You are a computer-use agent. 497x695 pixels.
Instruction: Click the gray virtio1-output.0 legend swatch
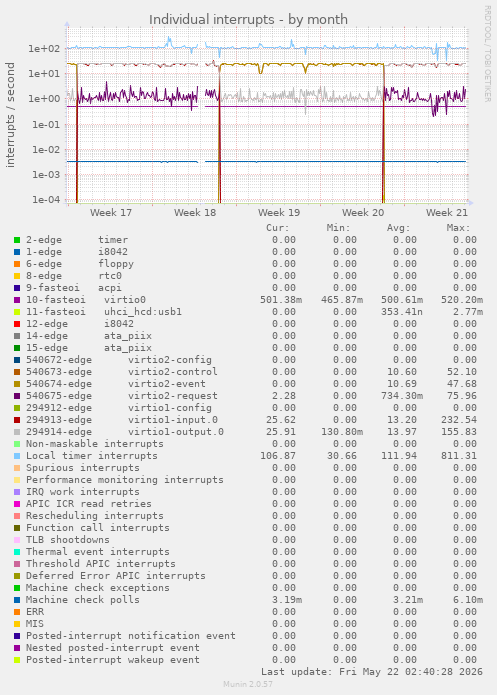[17, 432]
